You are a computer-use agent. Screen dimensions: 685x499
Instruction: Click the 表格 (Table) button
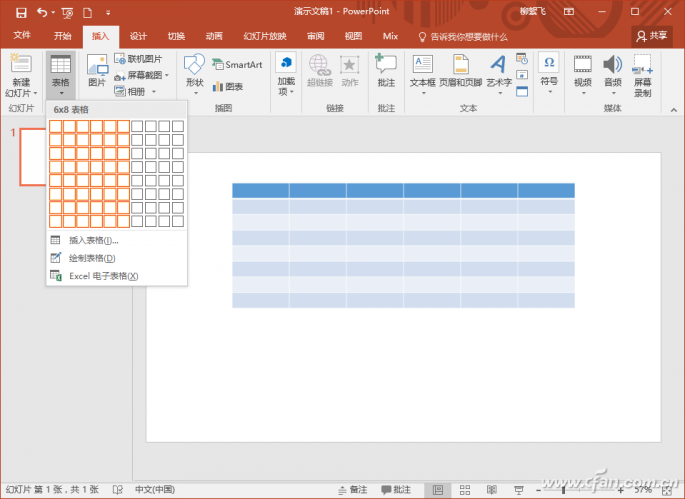click(61, 75)
